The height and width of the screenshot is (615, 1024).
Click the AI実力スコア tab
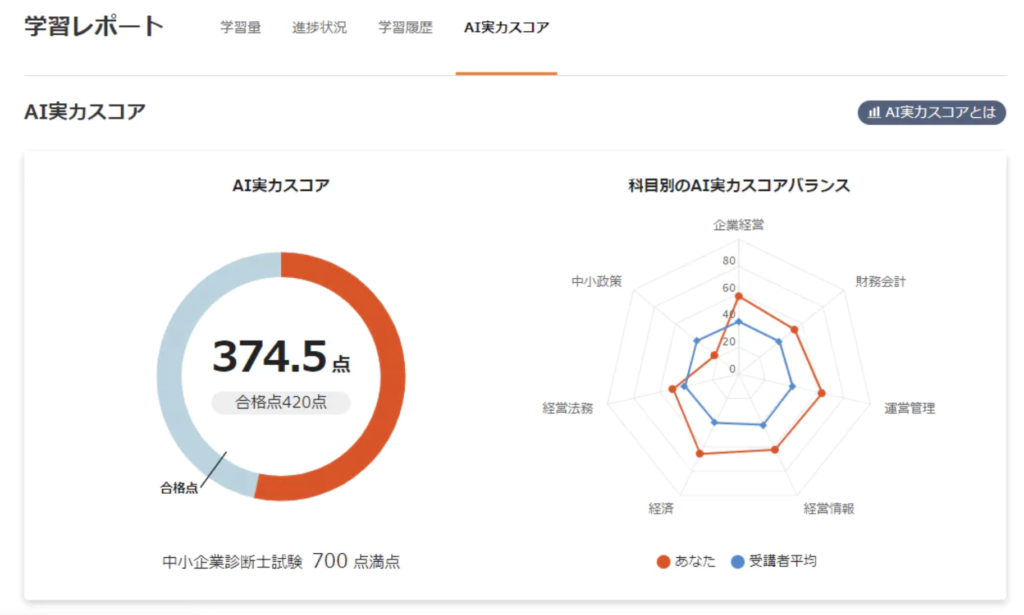pos(506,28)
